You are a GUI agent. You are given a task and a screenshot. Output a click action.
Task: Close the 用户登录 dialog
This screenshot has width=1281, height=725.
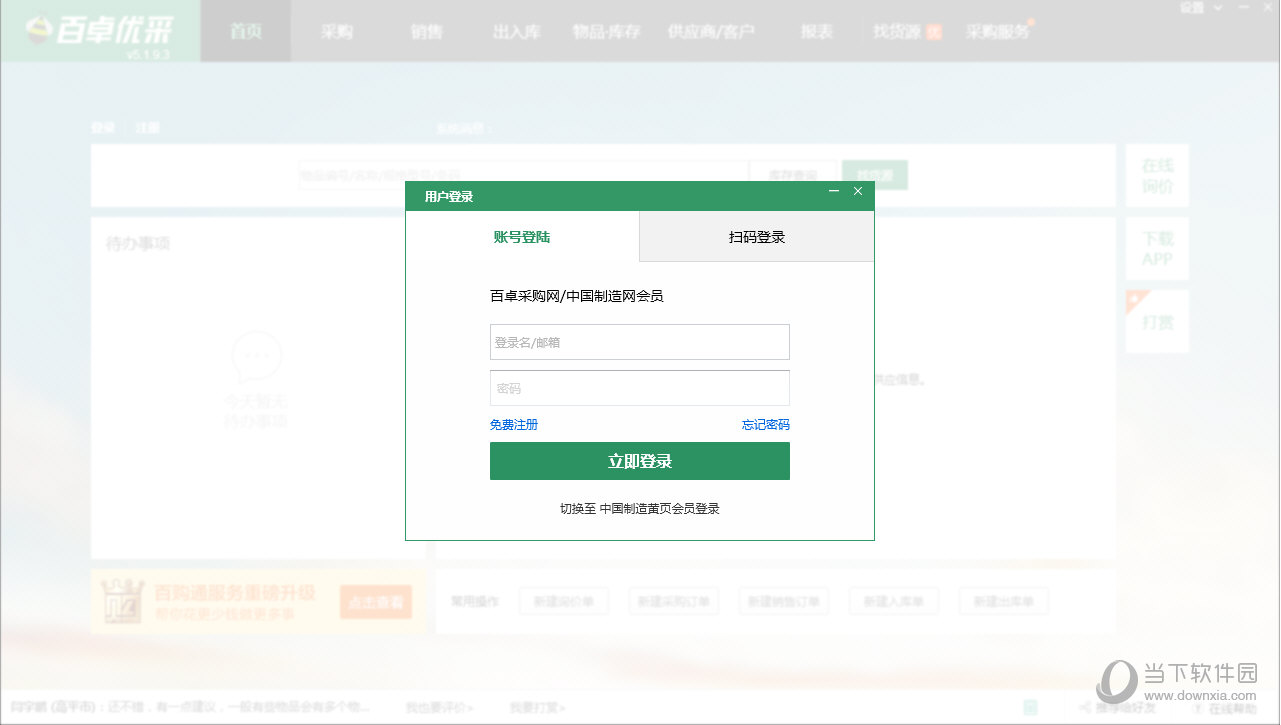pyautogui.click(x=858, y=191)
